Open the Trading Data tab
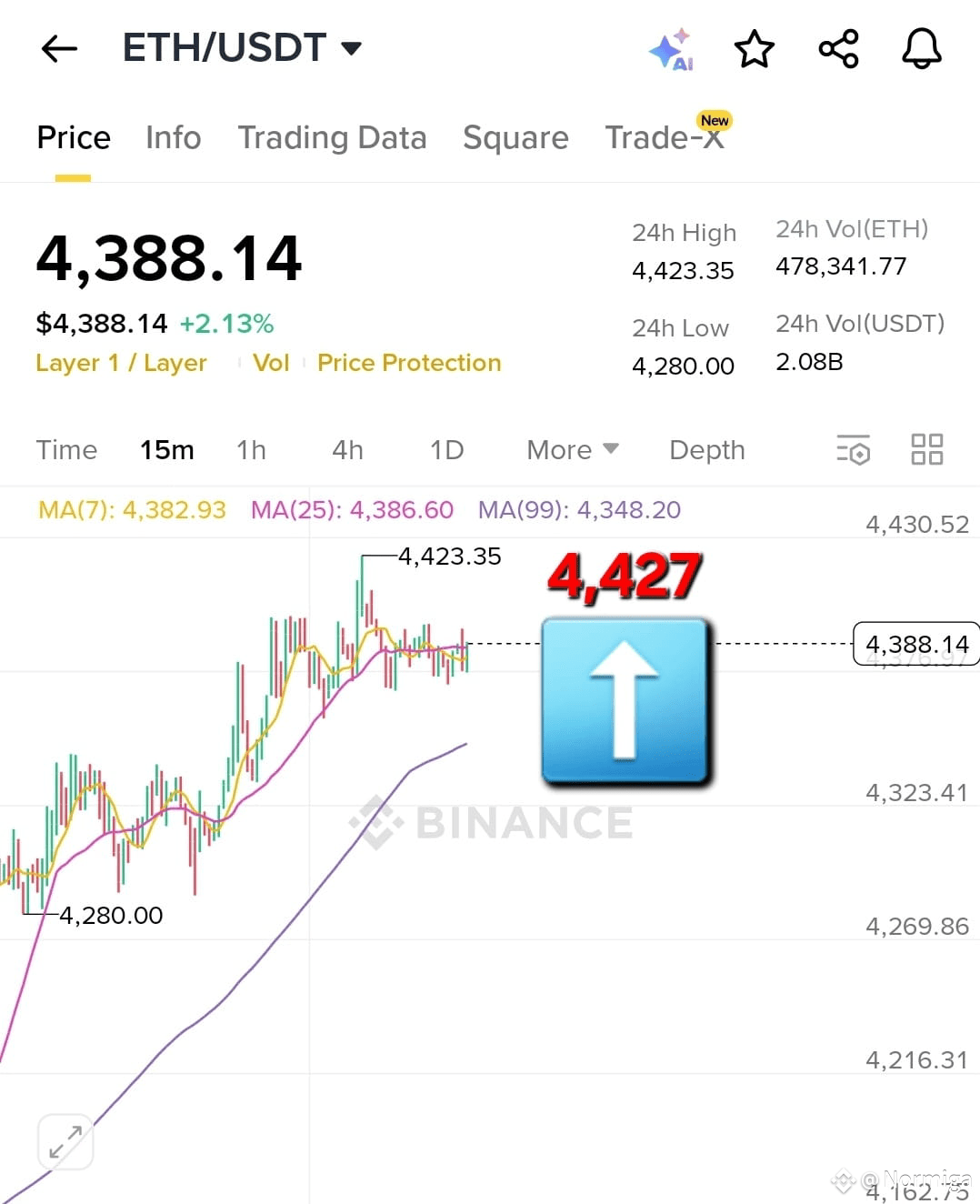 click(332, 137)
